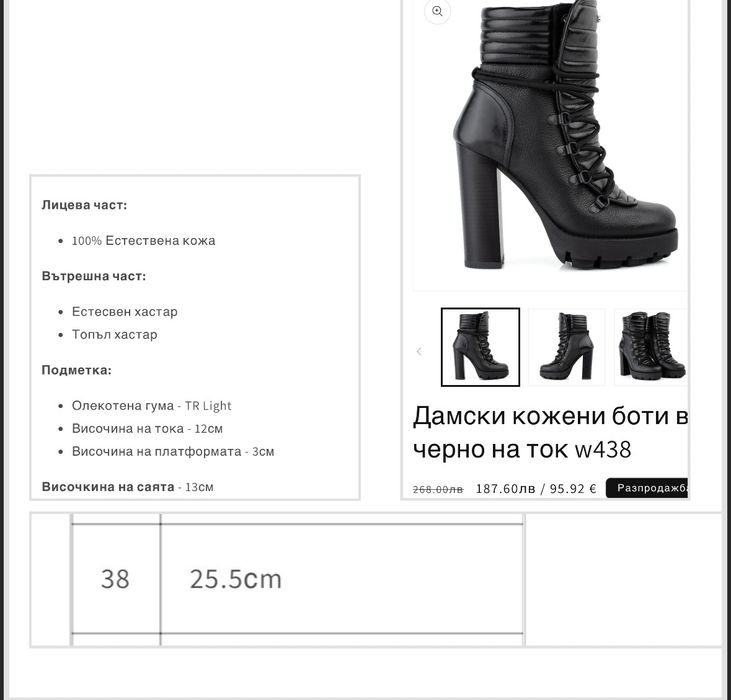Click the 25.5cm length table cell
Screen dimensions: 731x700
[342, 579]
